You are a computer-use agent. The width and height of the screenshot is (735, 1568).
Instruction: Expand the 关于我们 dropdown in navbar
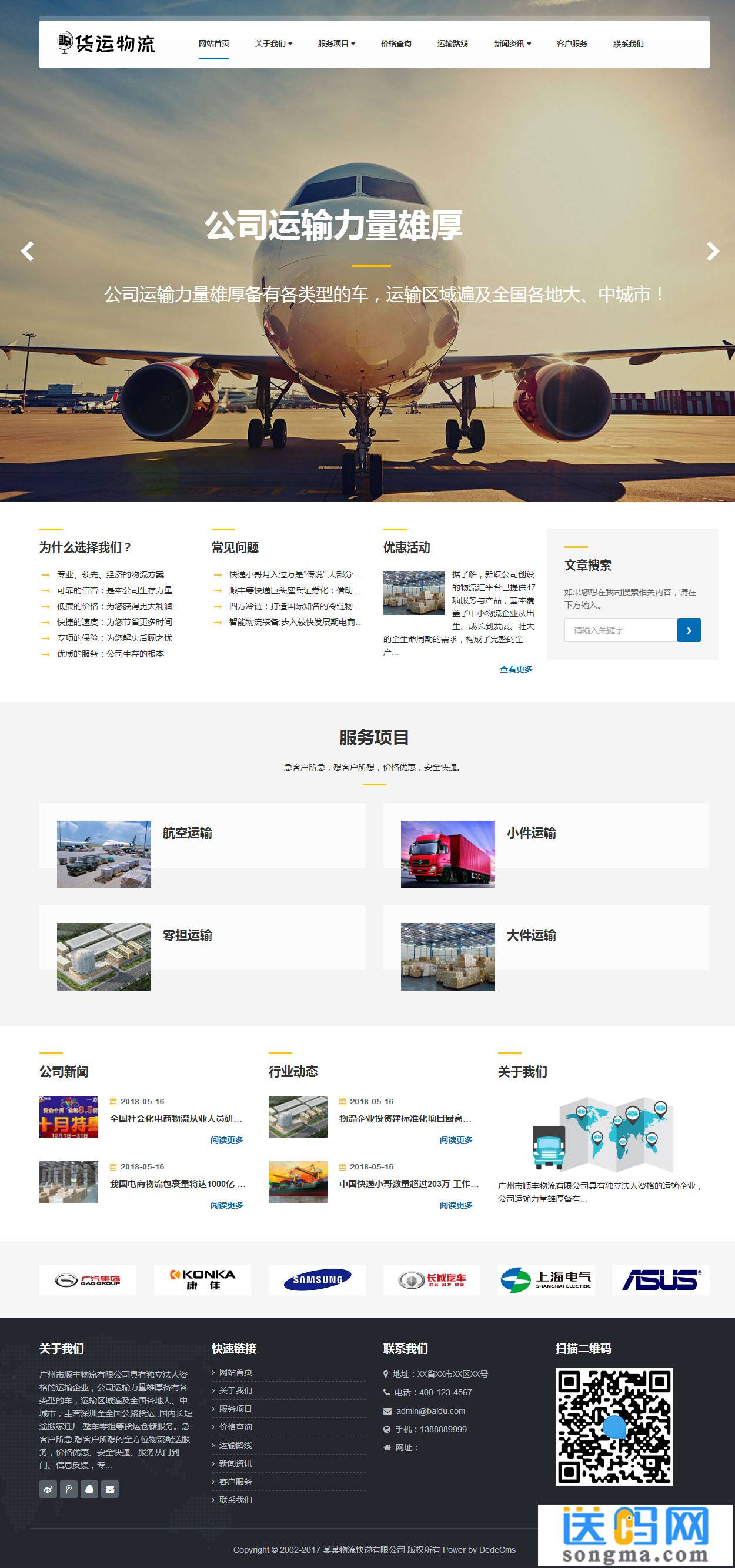click(273, 44)
